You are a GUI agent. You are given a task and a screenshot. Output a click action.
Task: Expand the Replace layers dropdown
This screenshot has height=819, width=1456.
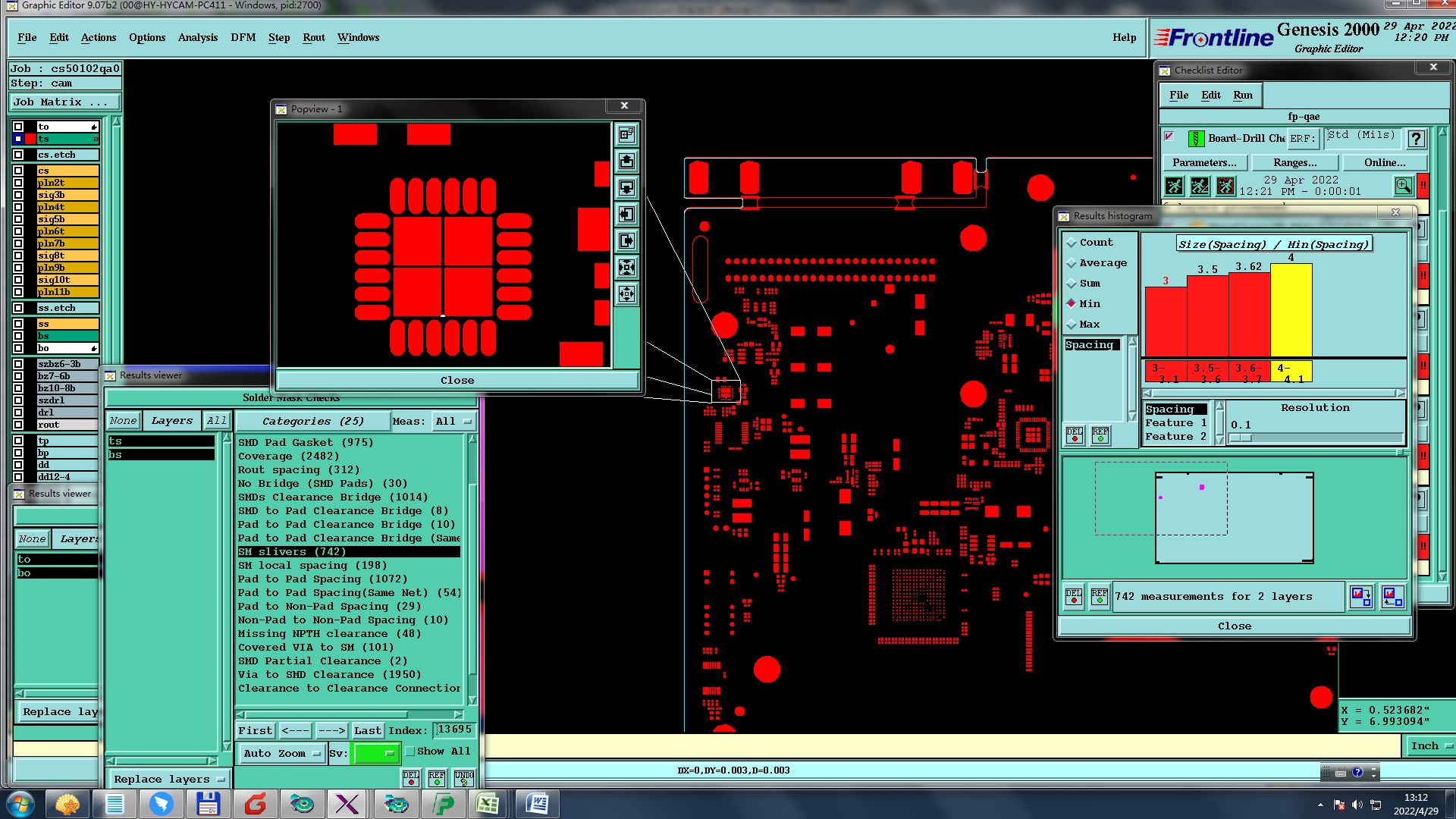point(168,779)
